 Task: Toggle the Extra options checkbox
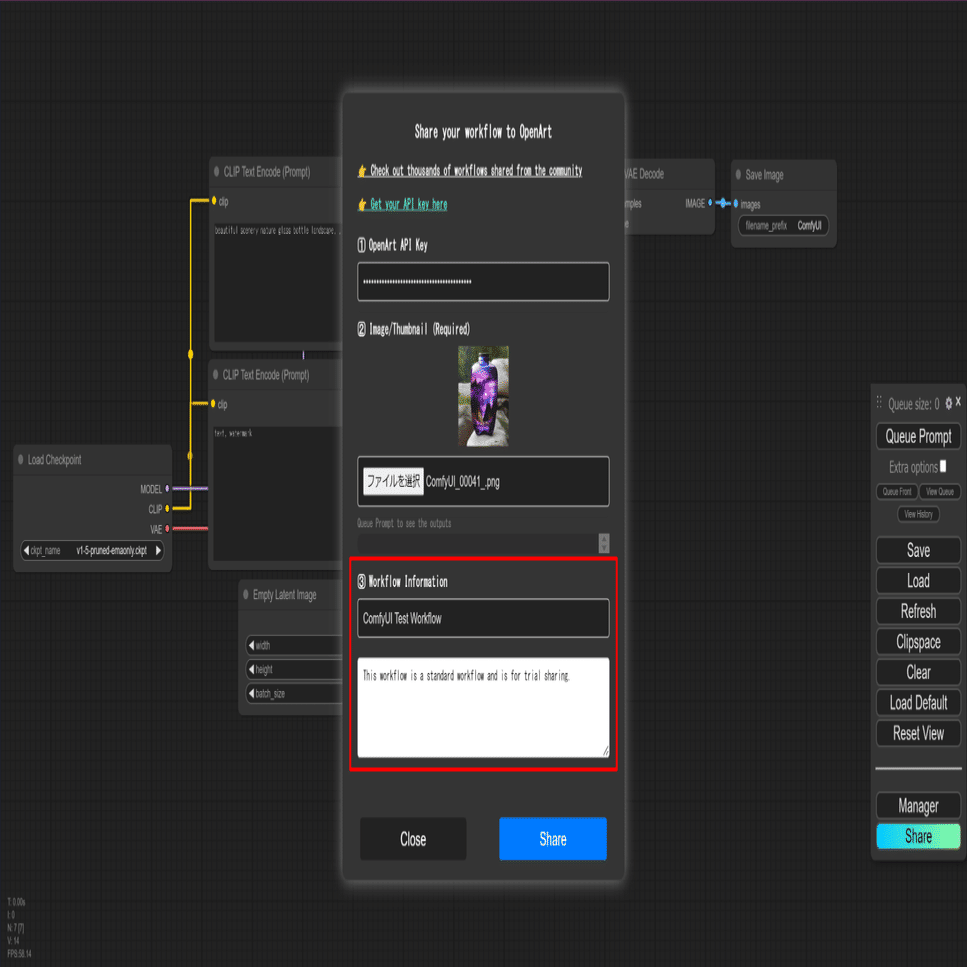(943, 466)
